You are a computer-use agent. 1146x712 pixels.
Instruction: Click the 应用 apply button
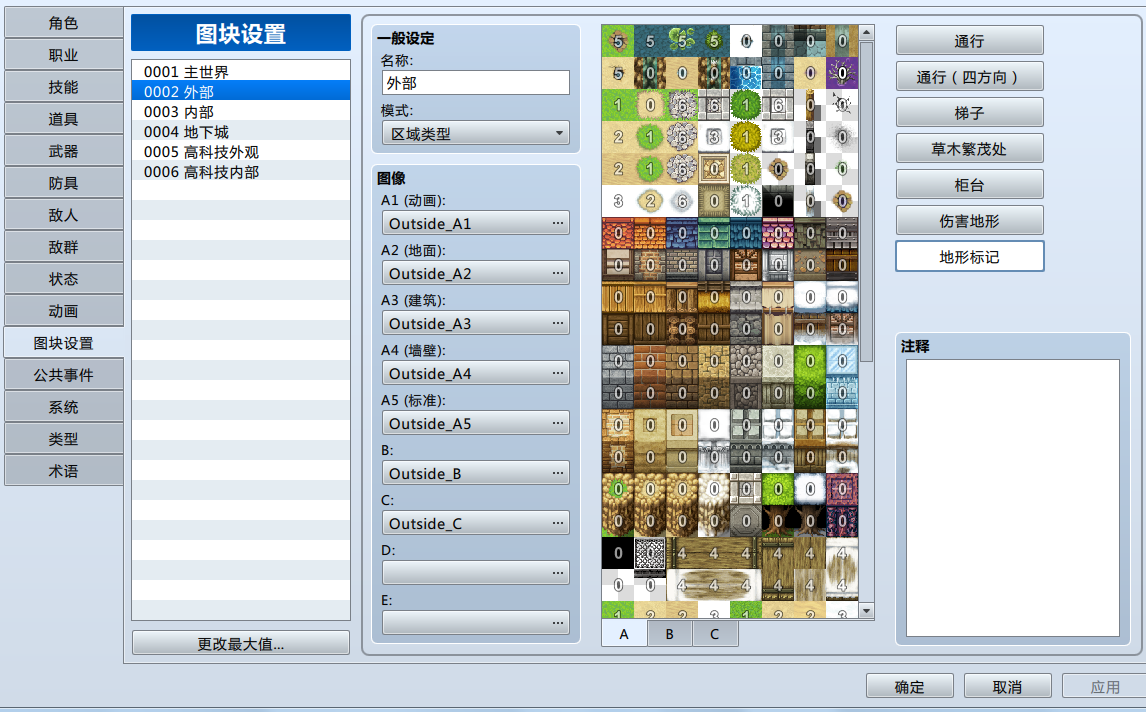tap(1104, 686)
